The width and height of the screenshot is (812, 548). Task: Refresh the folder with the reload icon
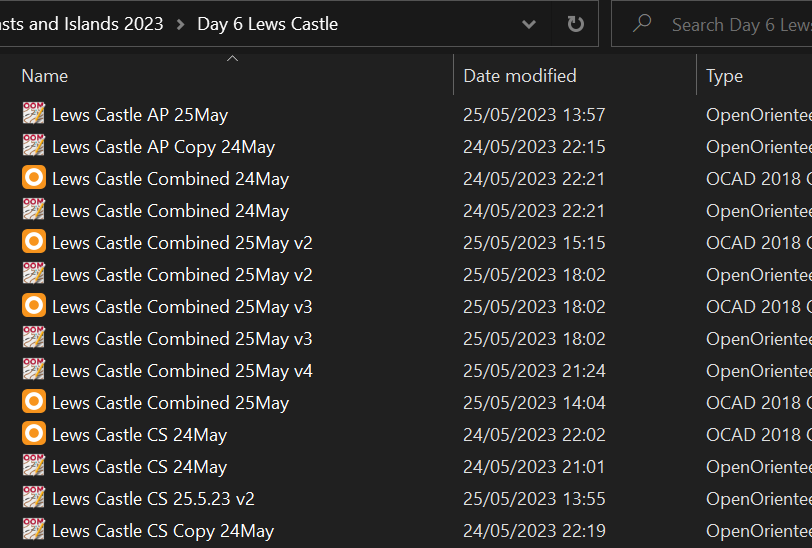pos(575,24)
